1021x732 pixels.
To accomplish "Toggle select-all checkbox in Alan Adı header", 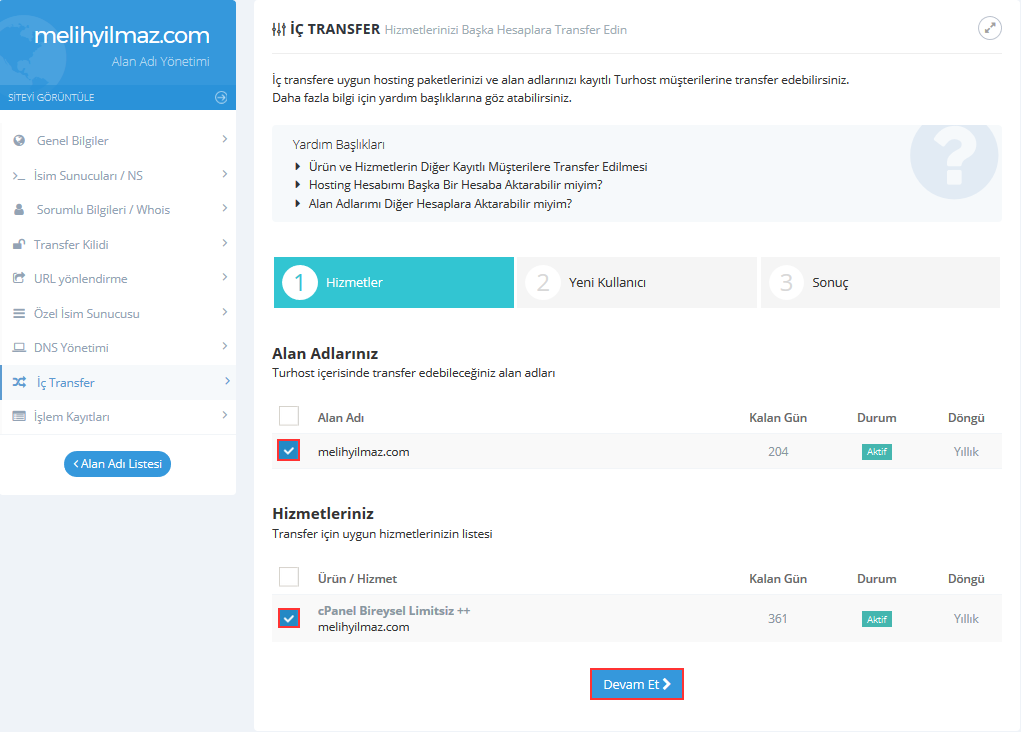I will pyautogui.click(x=289, y=416).
